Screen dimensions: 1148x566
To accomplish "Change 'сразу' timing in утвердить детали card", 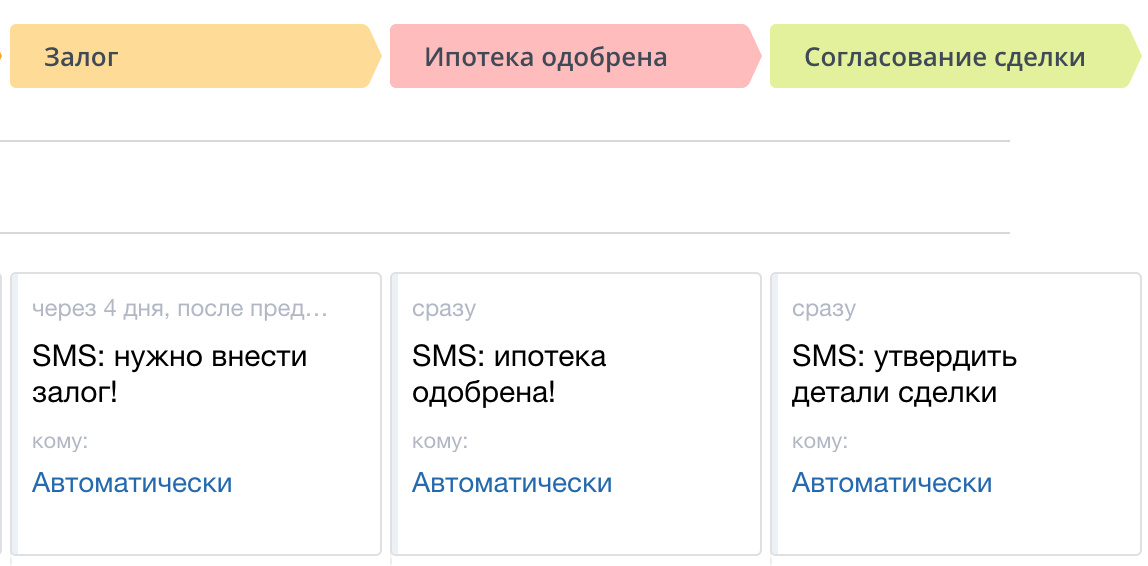I will pyautogui.click(x=824, y=309).
